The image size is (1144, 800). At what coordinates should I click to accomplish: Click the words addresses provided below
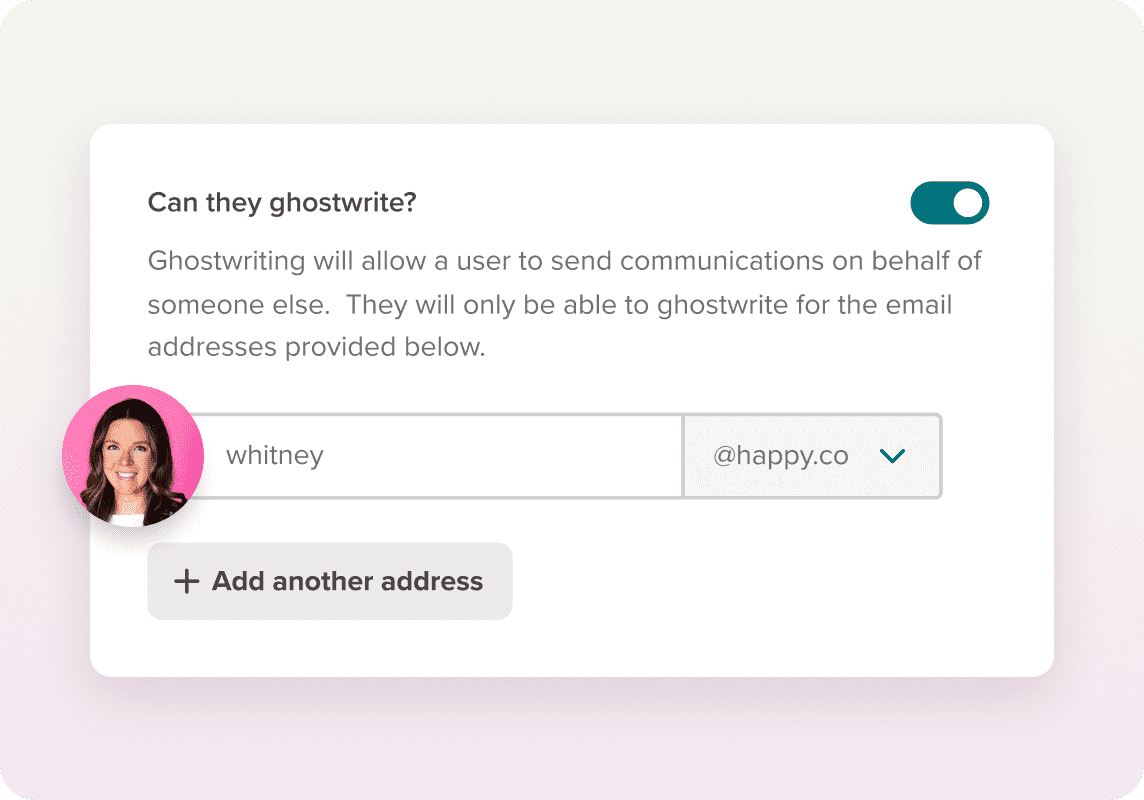pos(316,347)
